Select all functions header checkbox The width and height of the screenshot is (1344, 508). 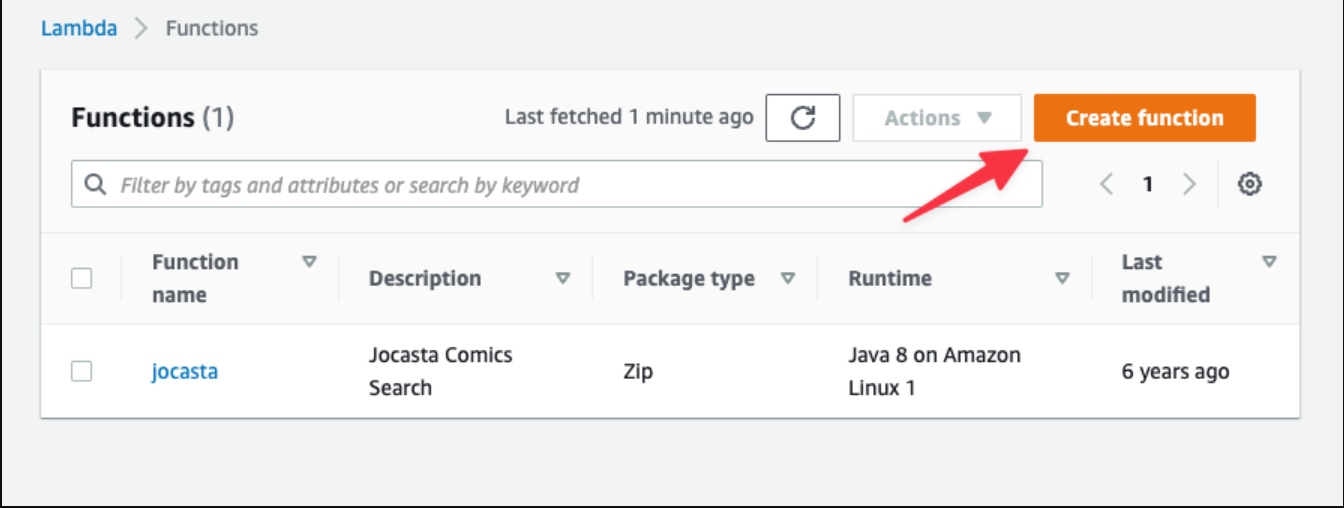[x=82, y=279]
